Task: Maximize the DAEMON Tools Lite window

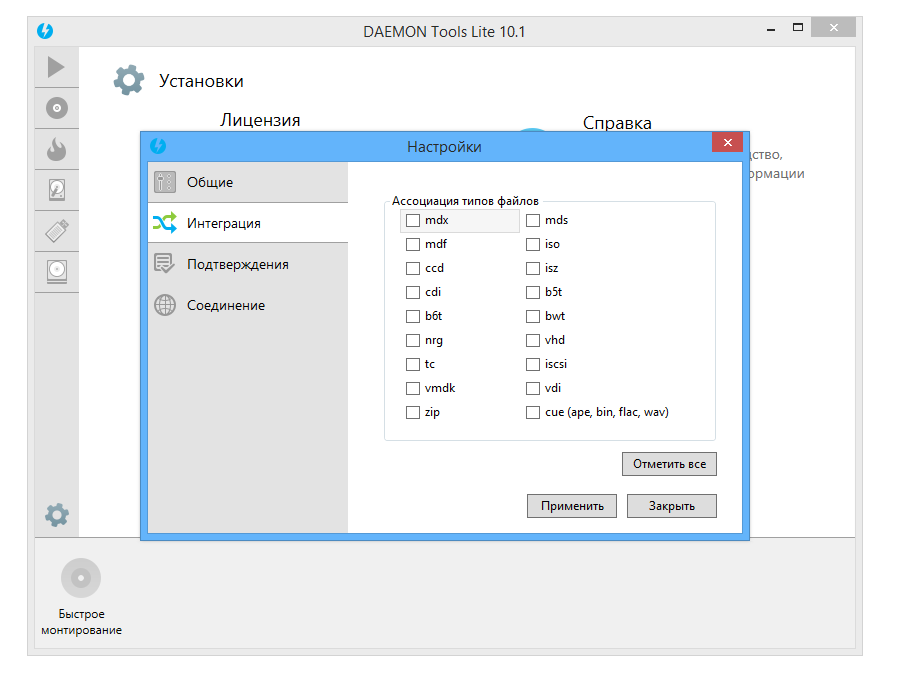Action: (x=798, y=27)
